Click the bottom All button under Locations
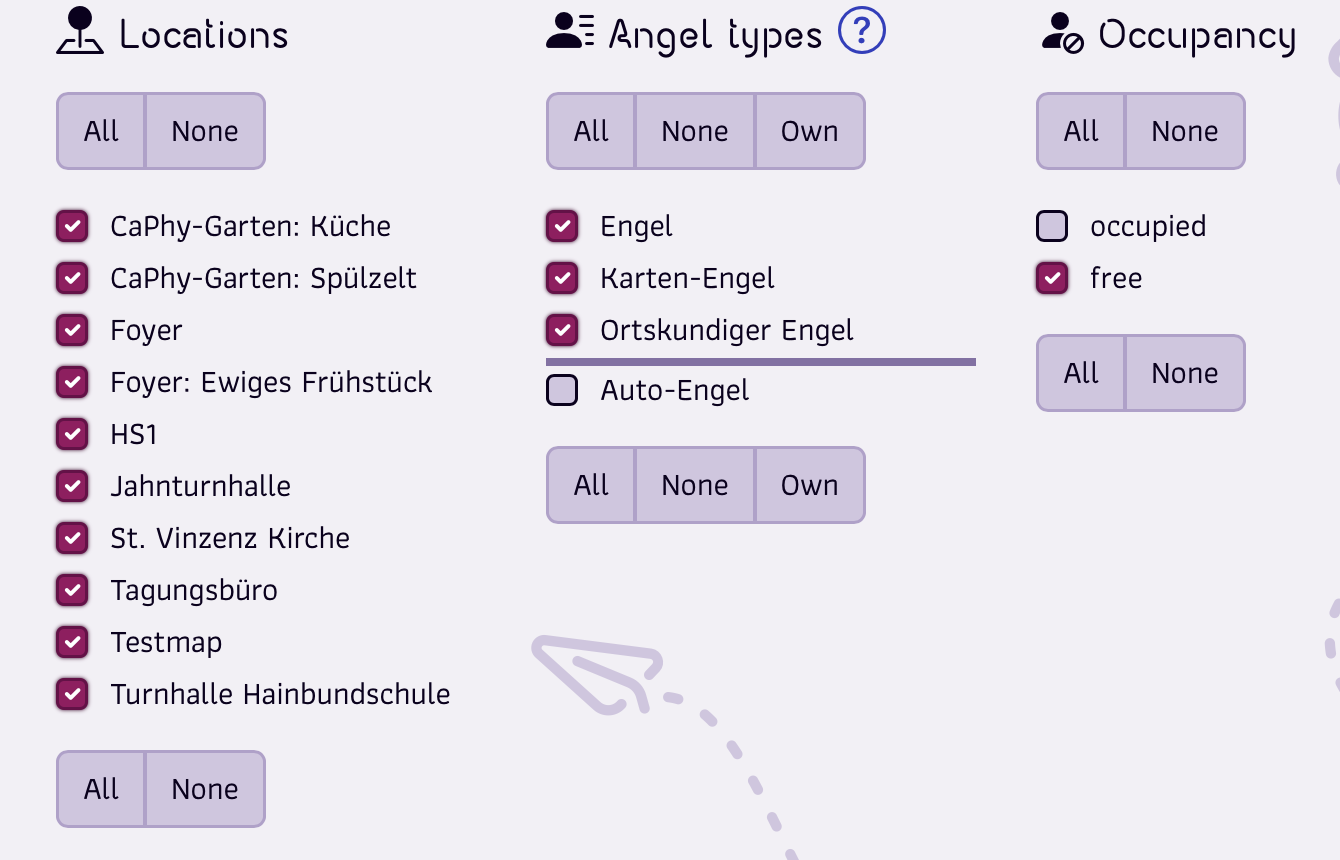Screen dimensions: 1340x860 101,789
